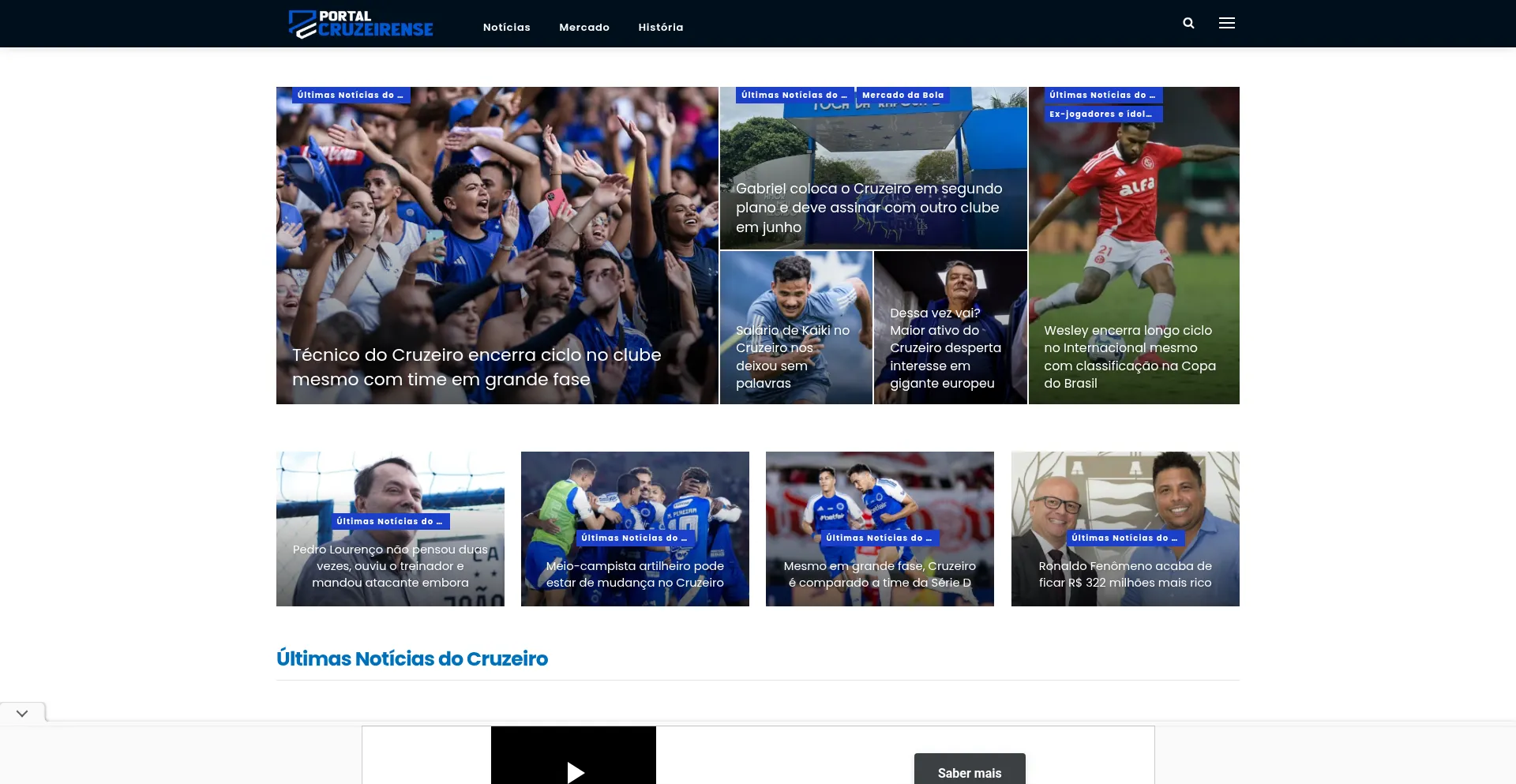The height and width of the screenshot is (784, 1516).
Task: Collapse the bottom ad with chevron
Action: click(22, 713)
